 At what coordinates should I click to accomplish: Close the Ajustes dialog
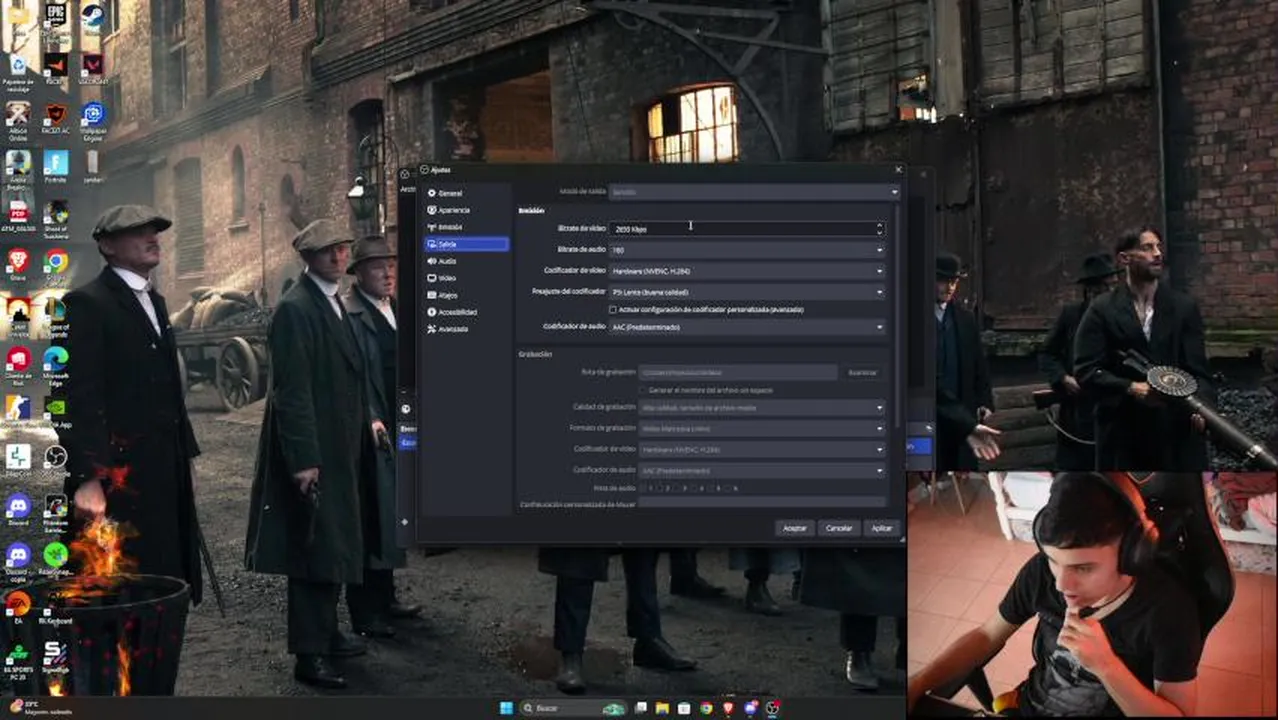[x=898, y=170]
